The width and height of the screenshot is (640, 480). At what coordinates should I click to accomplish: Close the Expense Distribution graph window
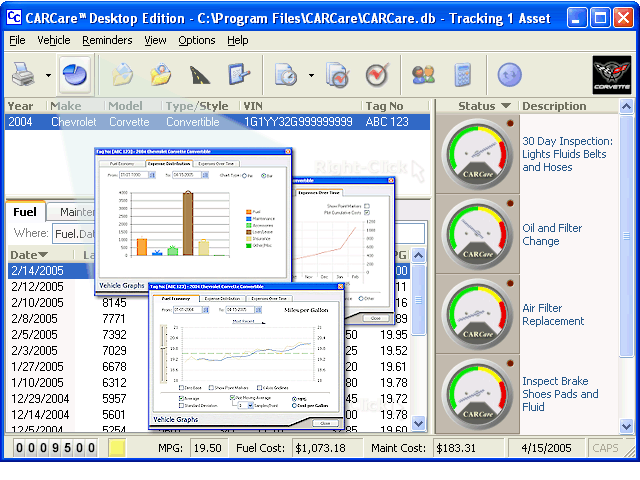[x=288, y=151]
